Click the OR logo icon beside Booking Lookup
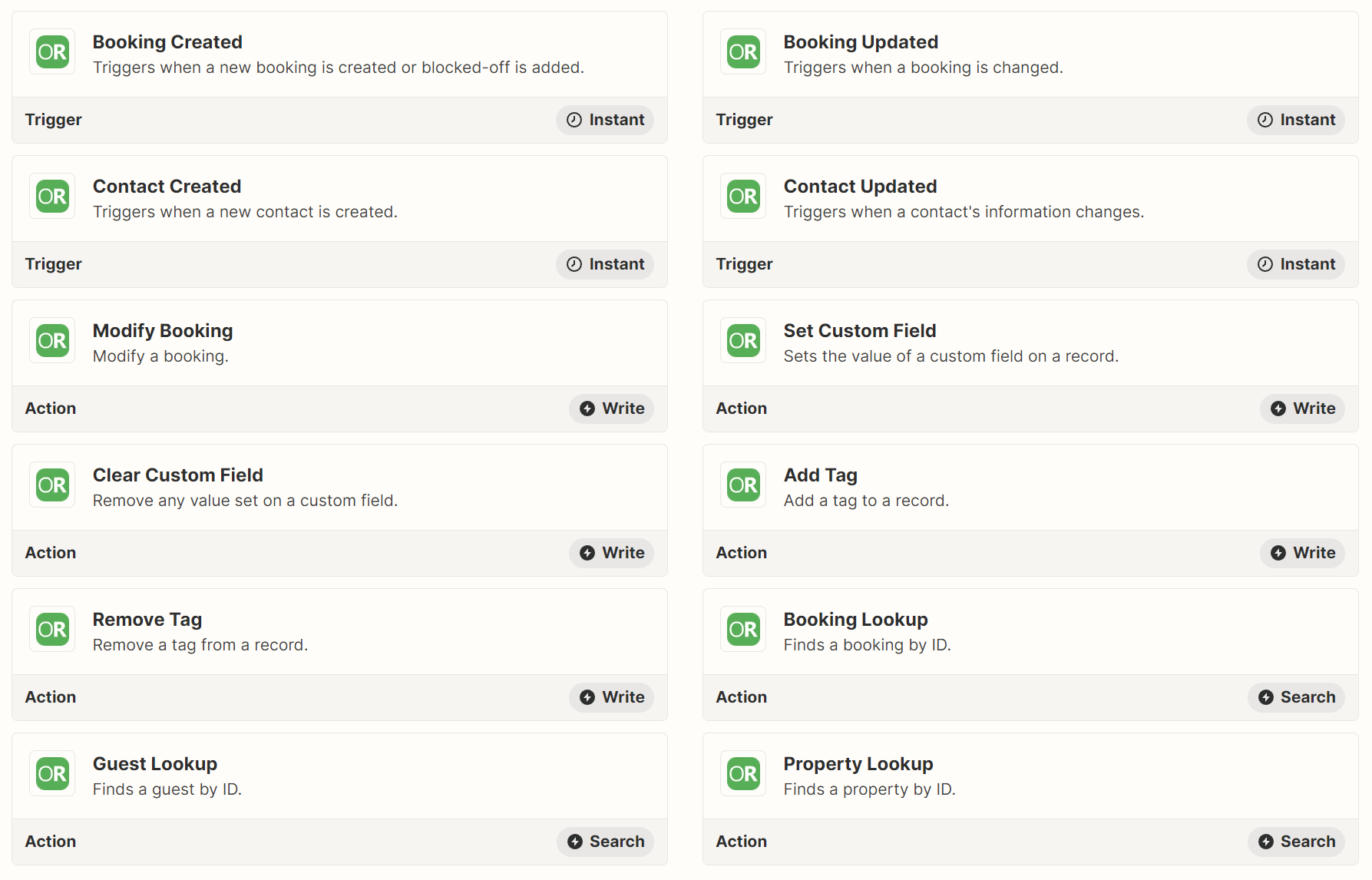 [743, 630]
